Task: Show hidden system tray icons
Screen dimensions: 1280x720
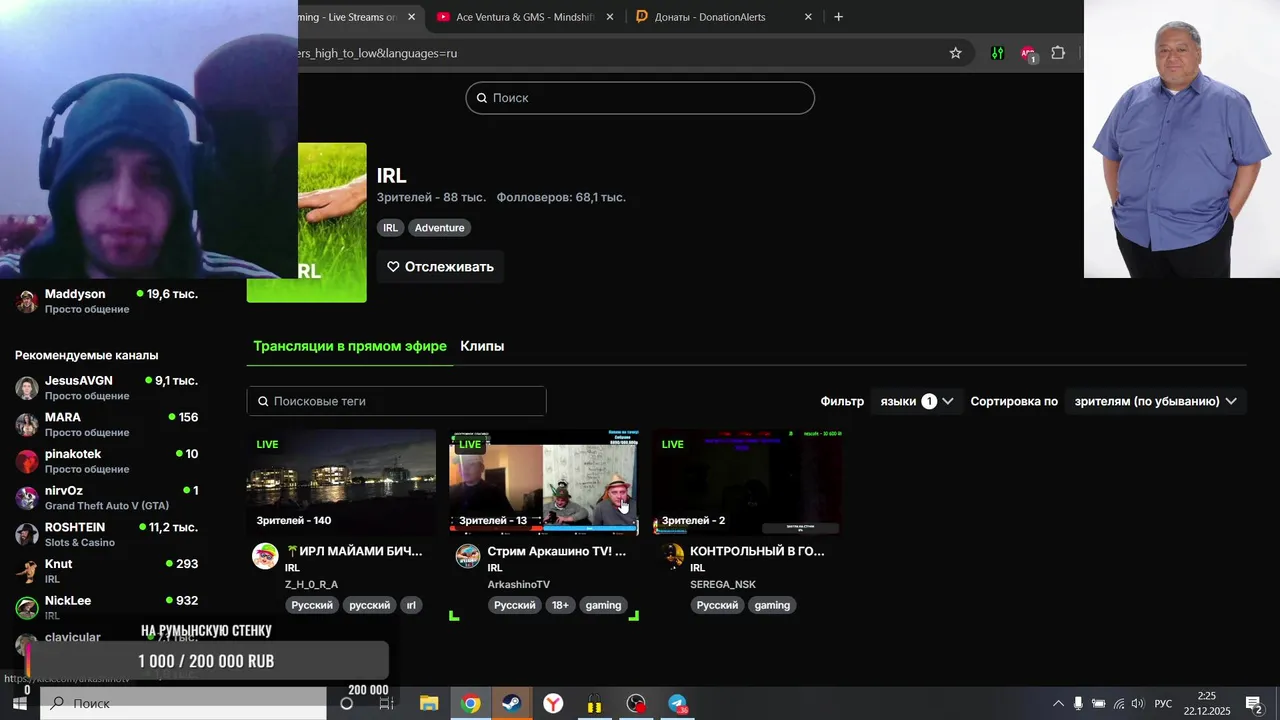Action: tap(1058, 704)
